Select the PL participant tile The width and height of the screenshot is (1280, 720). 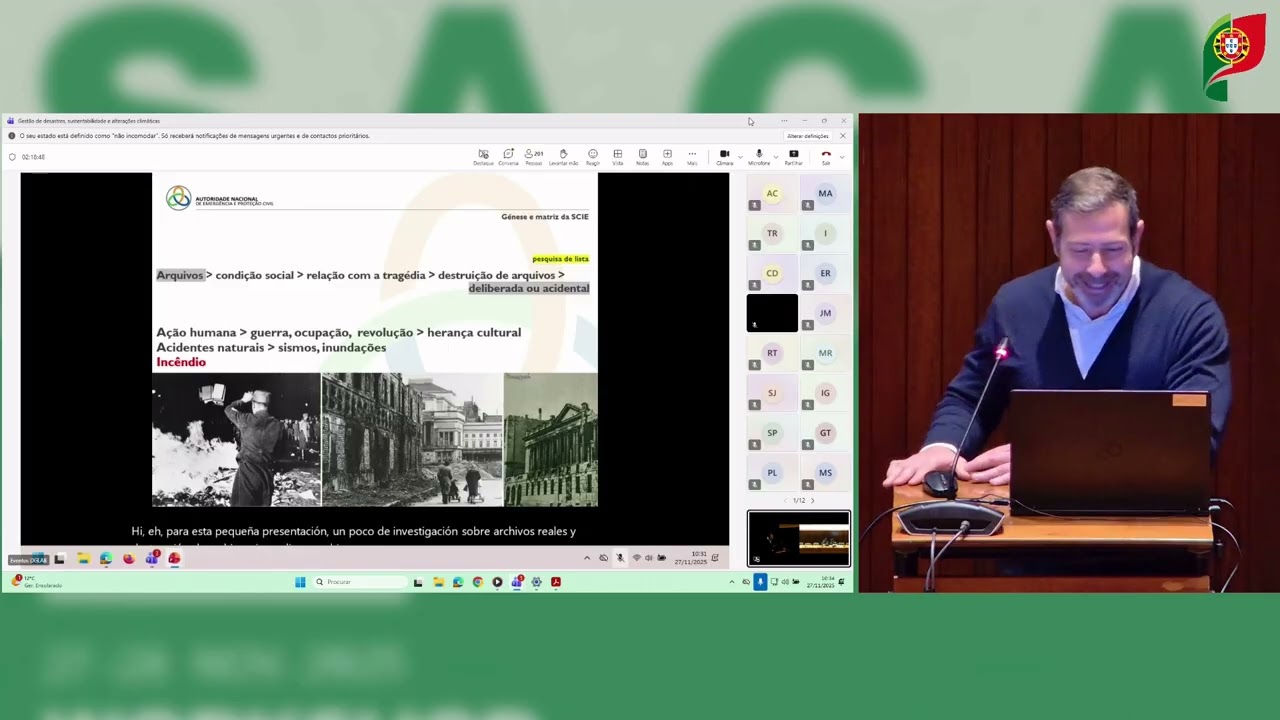pos(772,473)
